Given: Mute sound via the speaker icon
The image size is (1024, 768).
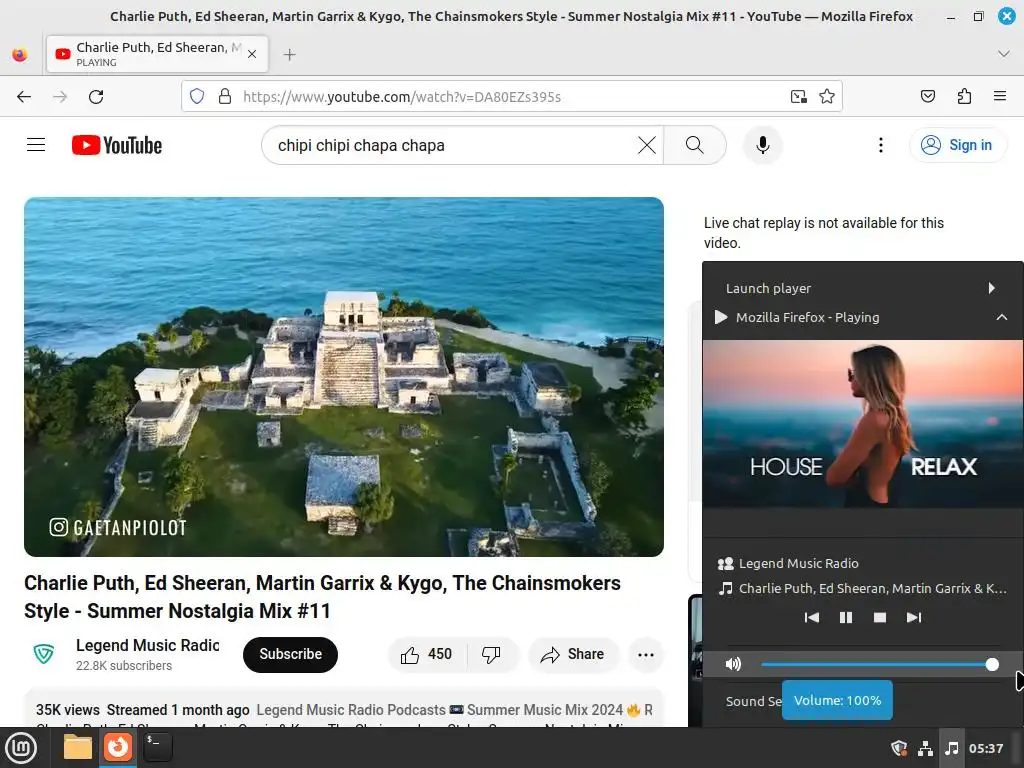Looking at the screenshot, I should 733,664.
